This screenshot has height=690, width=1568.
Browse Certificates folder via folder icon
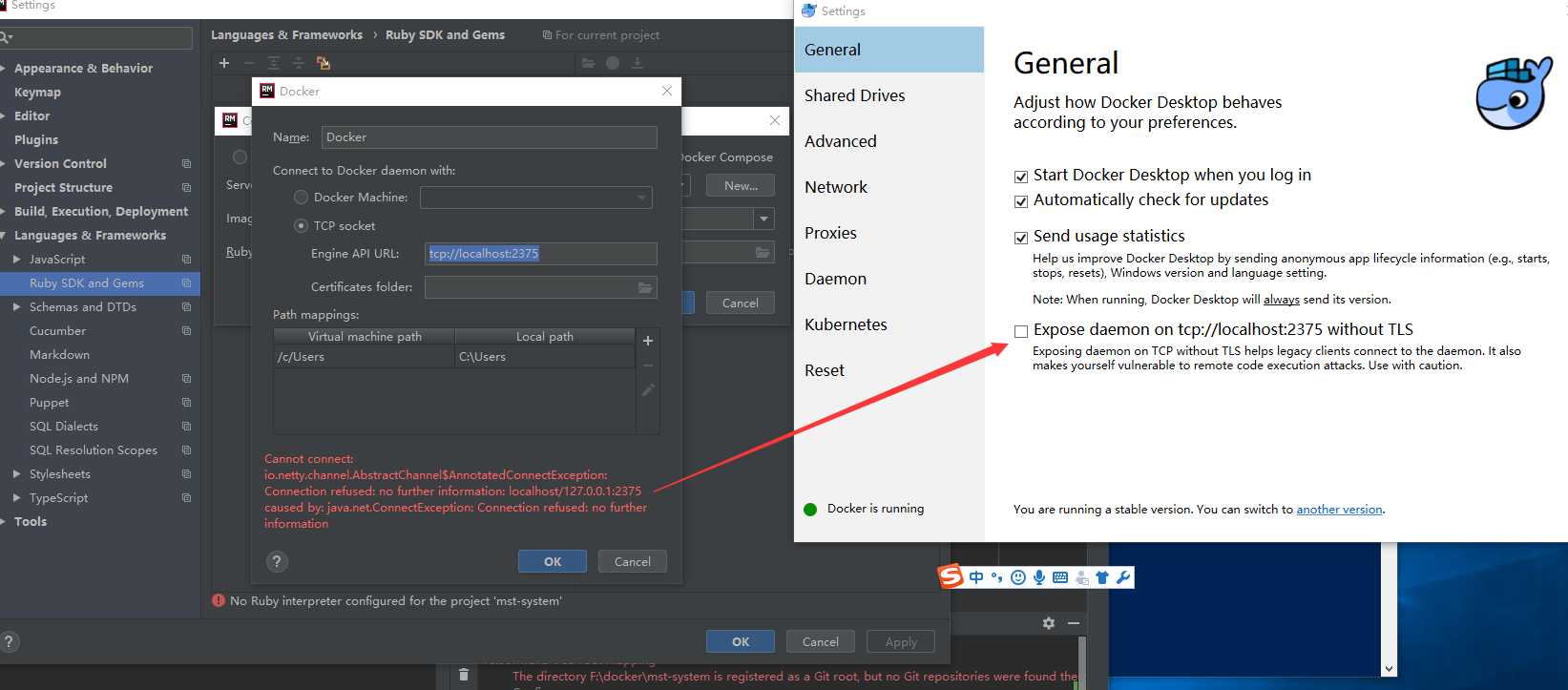click(x=645, y=287)
